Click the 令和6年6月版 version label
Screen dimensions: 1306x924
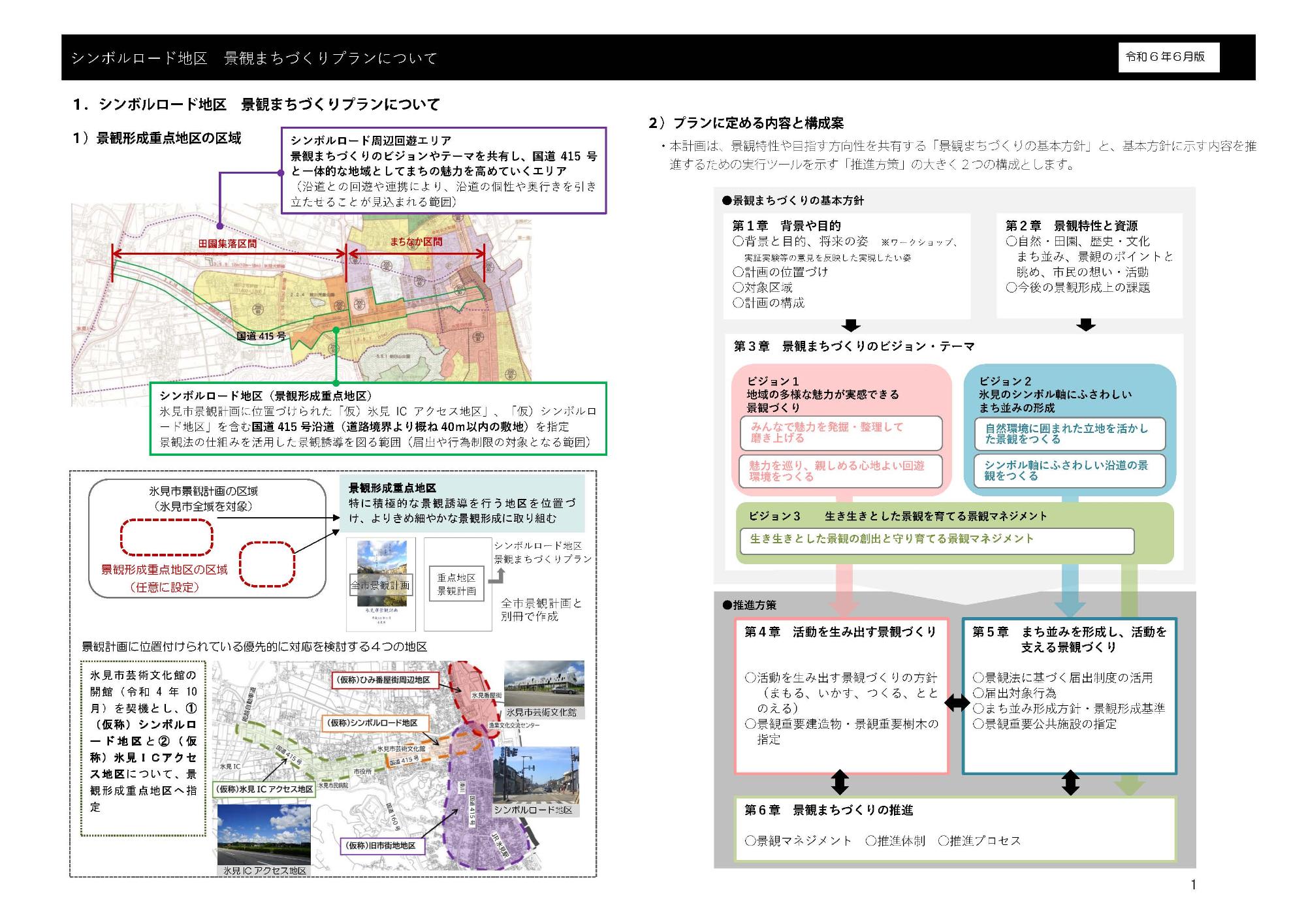(1168, 57)
